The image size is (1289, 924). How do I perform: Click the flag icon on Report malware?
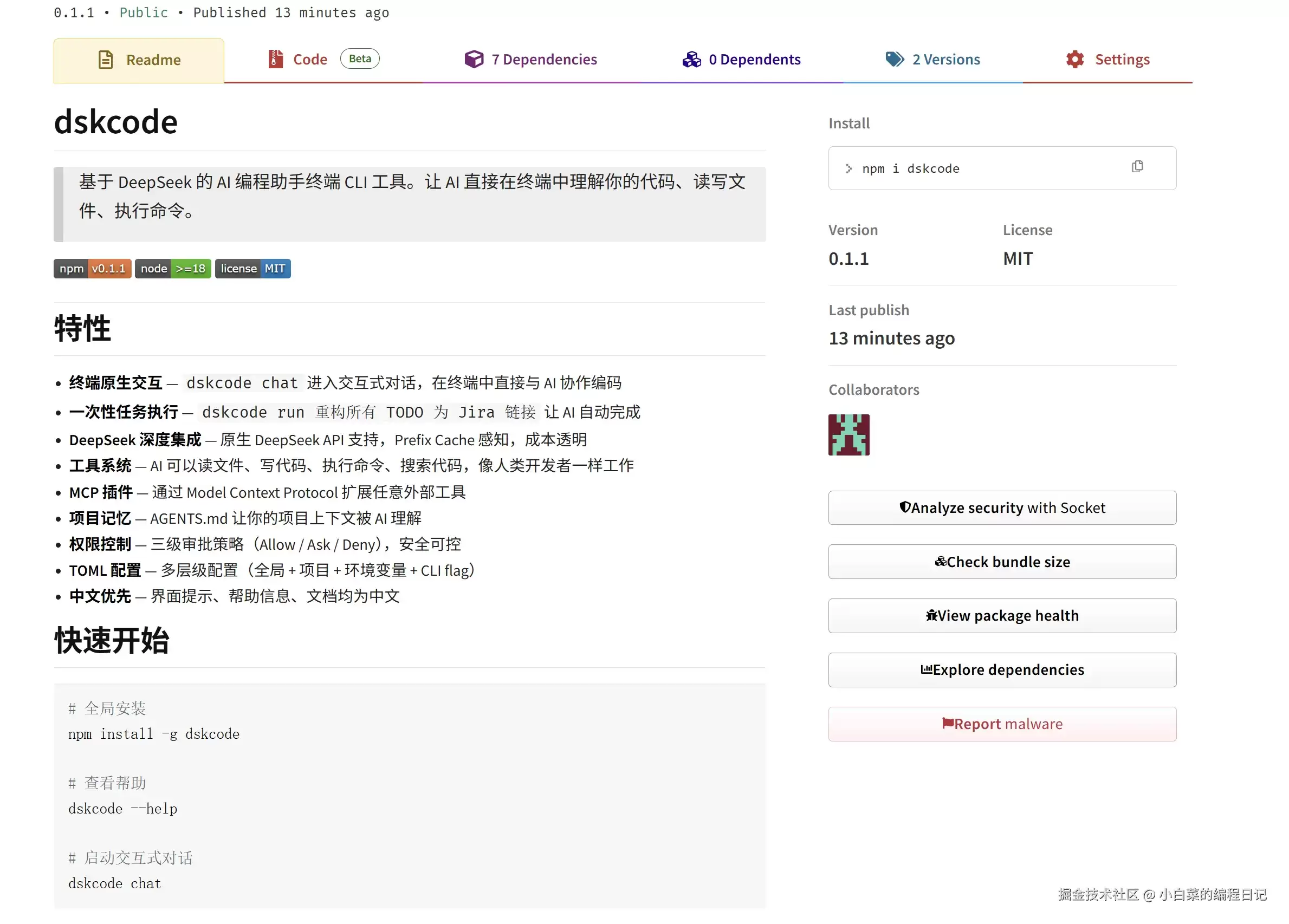click(948, 723)
